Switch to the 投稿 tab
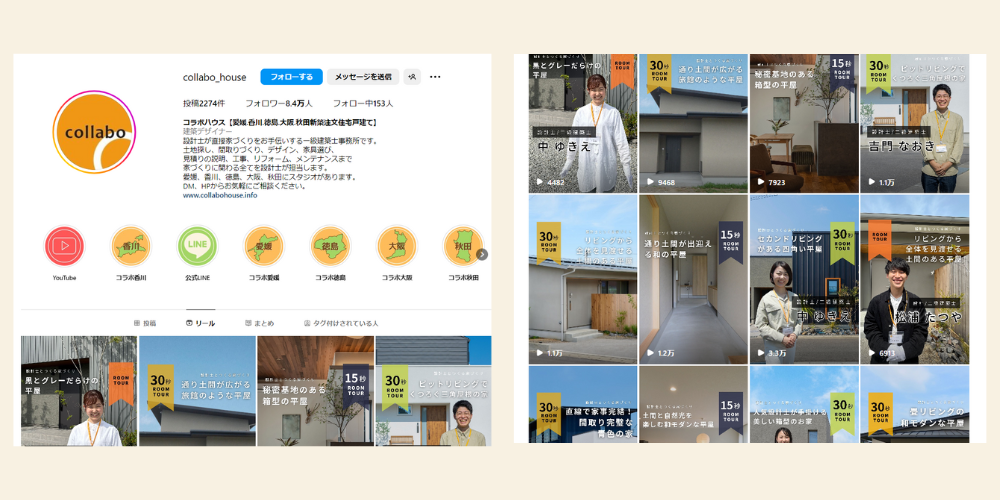Viewport: 1000px width, 500px height. 145,323
